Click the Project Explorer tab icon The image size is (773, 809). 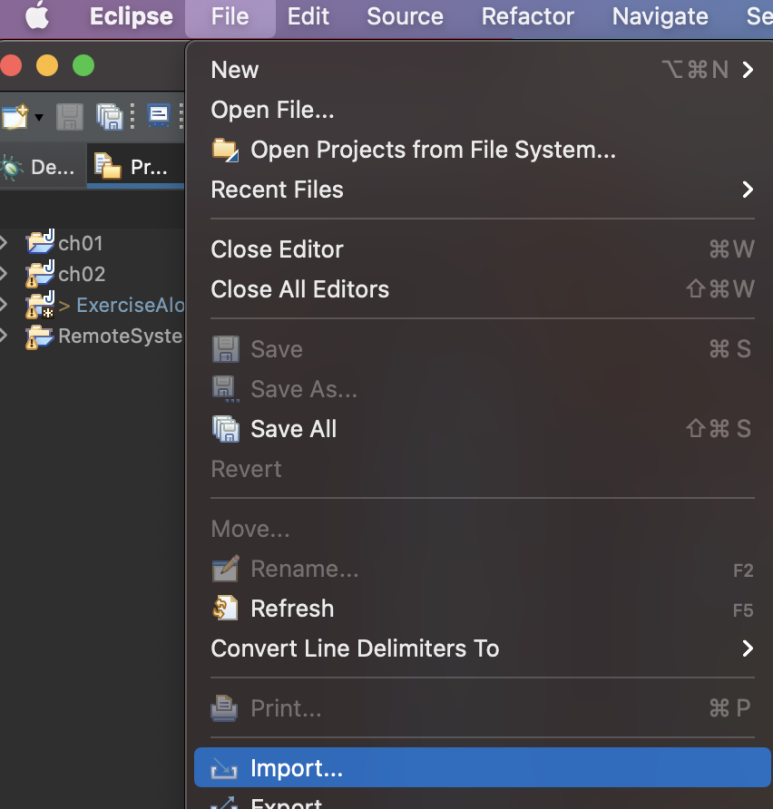click(107, 166)
